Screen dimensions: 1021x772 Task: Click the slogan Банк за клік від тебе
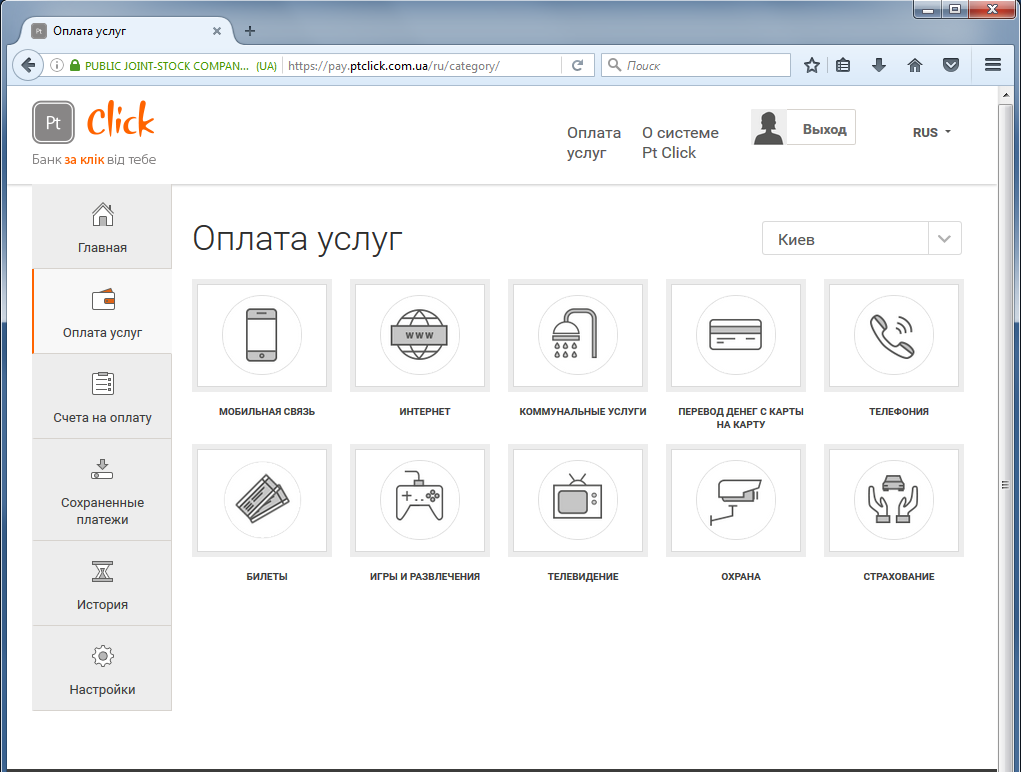[x=94, y=159]
